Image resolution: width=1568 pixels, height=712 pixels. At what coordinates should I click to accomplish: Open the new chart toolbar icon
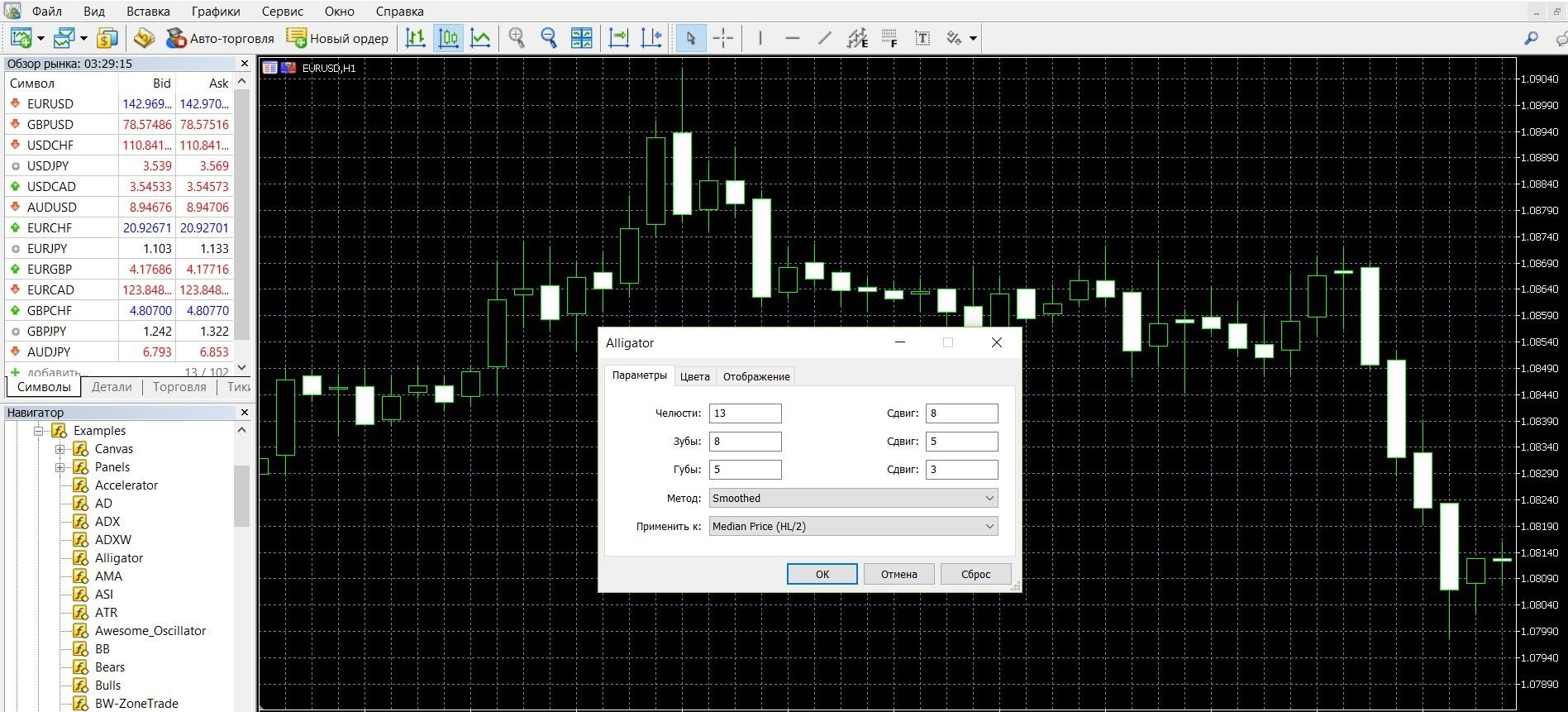(21, 38)
